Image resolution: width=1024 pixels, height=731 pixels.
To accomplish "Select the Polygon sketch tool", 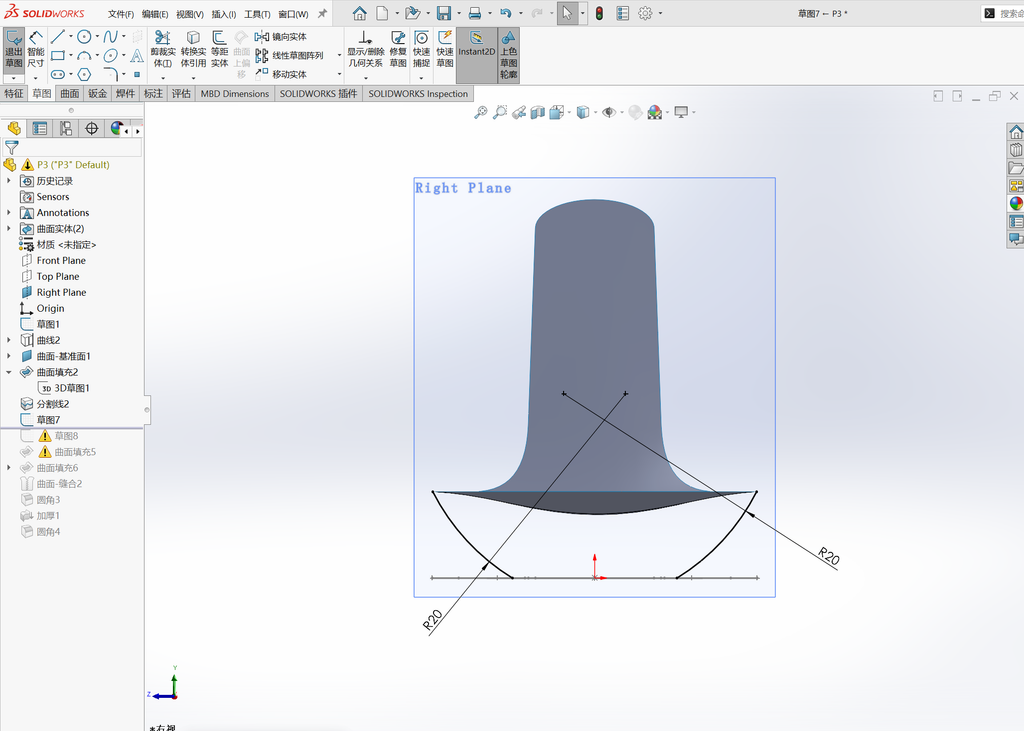I will coord(84,74).
